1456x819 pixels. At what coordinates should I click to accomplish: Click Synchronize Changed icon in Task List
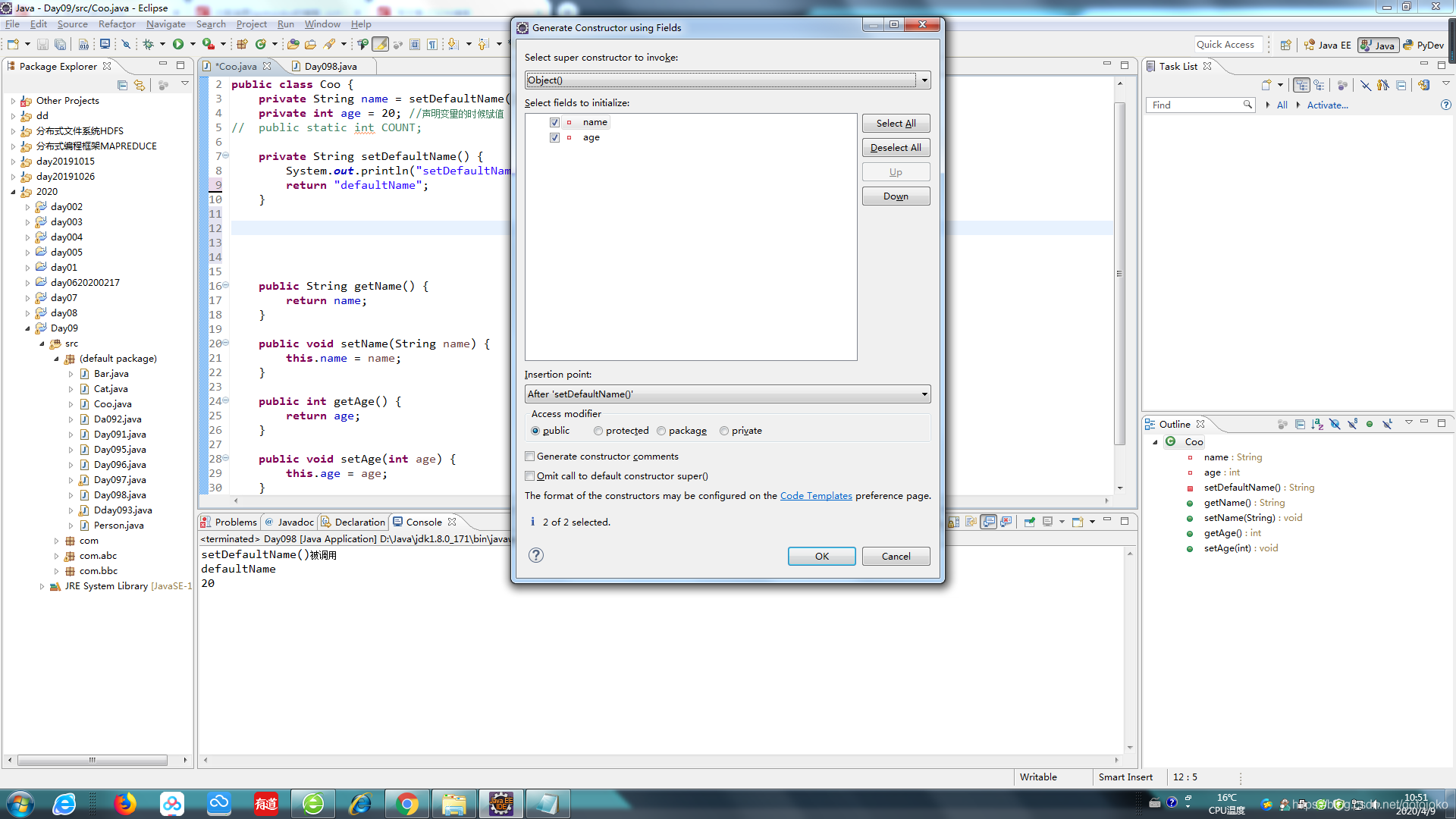coord(1423,85)
